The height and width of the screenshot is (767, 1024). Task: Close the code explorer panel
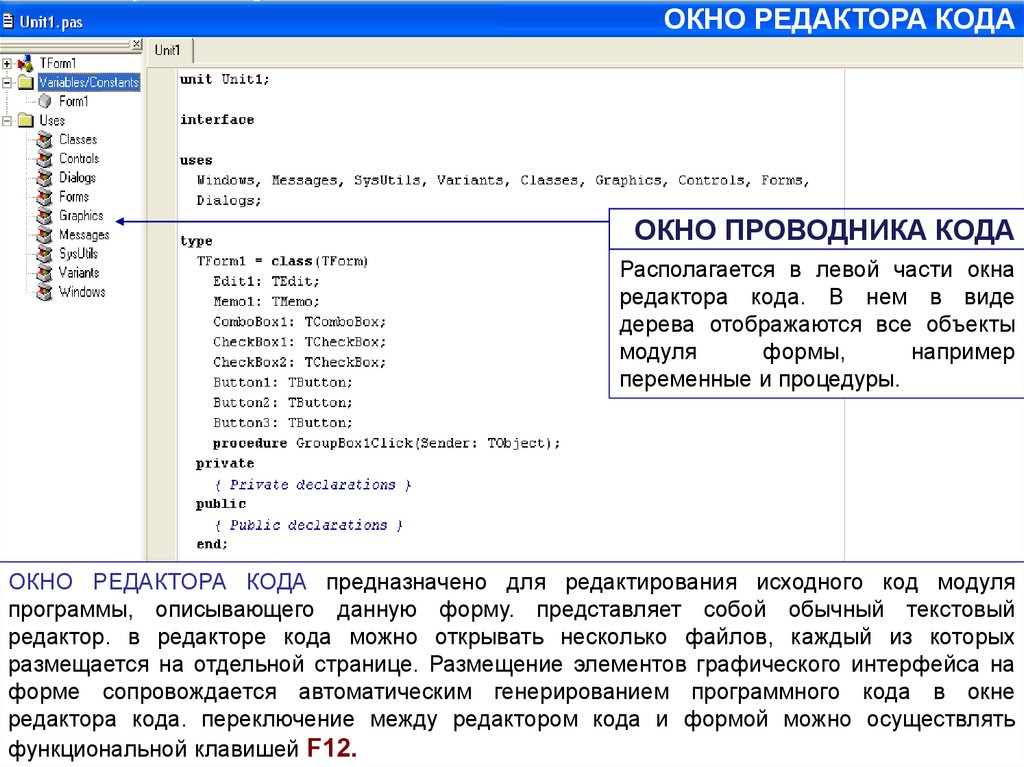(136, 44)
